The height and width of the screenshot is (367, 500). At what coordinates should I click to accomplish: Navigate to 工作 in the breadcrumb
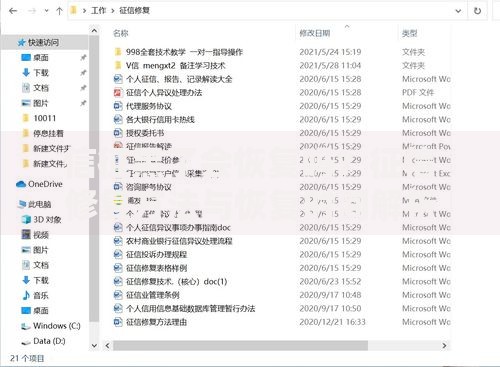(98, 11)
